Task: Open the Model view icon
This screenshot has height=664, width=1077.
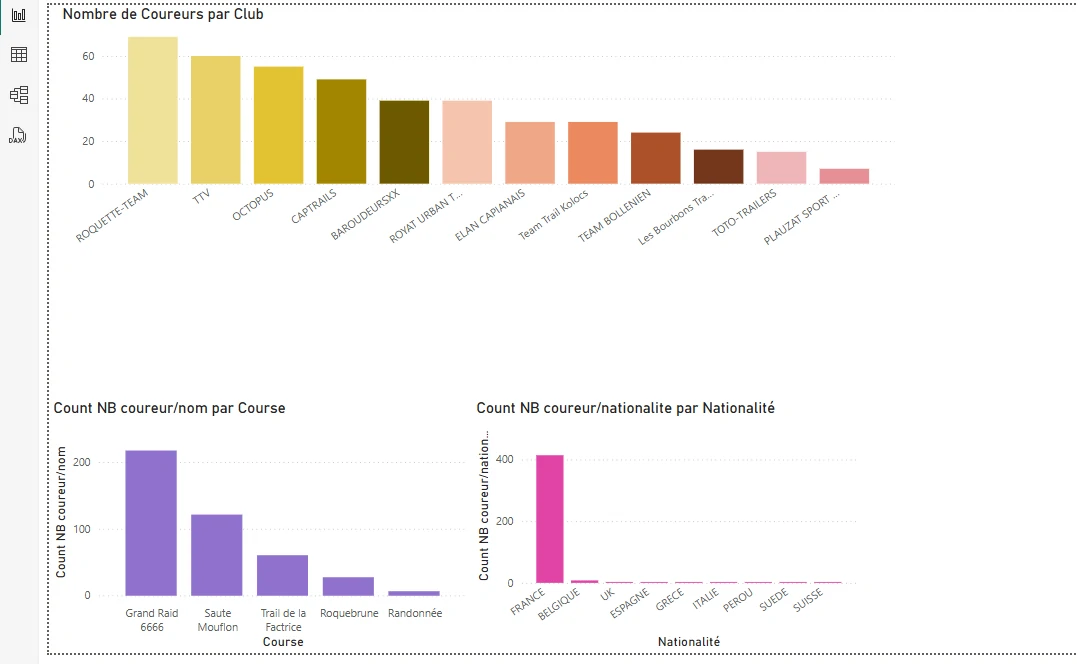Action: 18,95
